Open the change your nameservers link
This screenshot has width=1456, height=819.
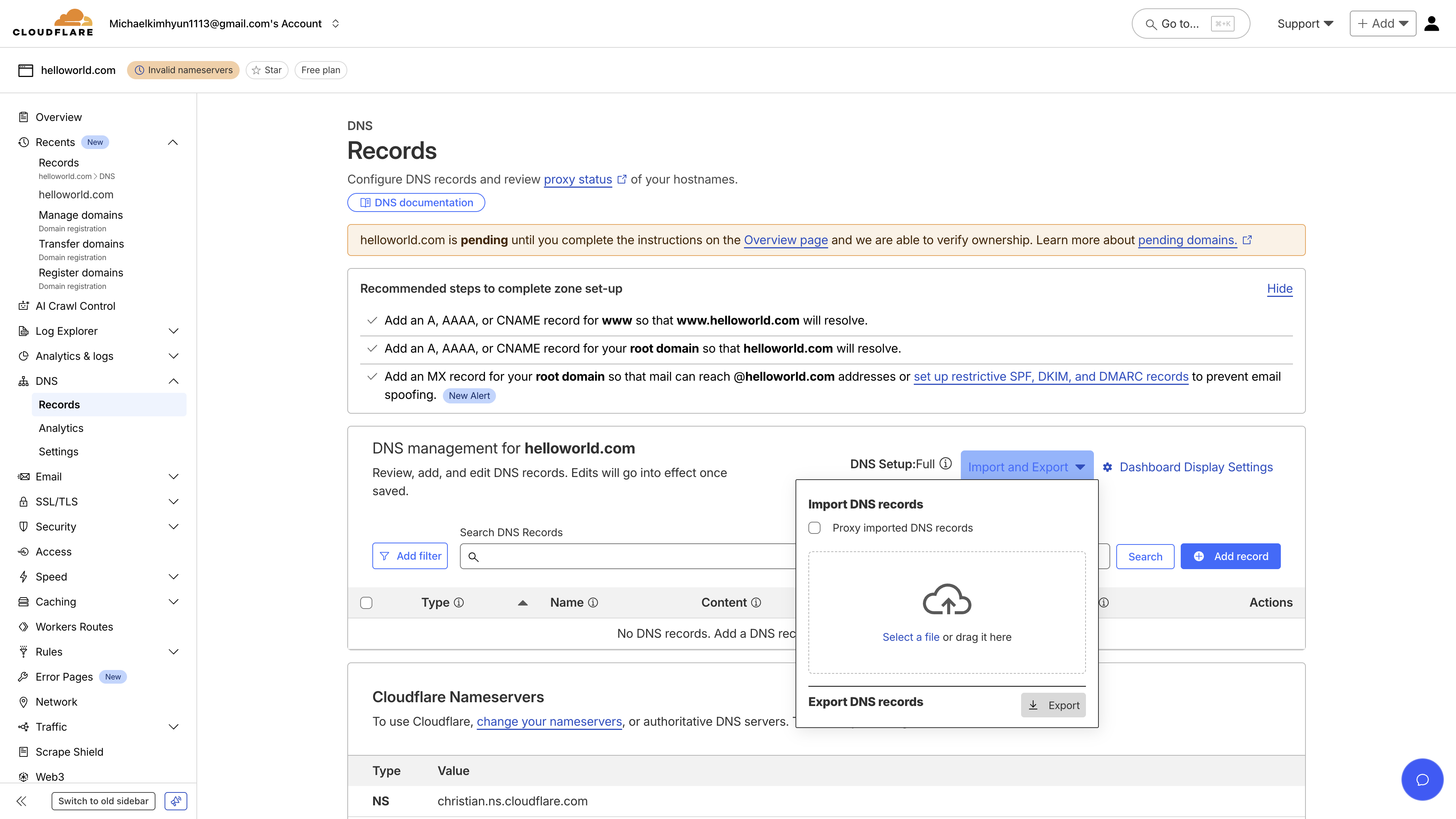coord(549,721)
